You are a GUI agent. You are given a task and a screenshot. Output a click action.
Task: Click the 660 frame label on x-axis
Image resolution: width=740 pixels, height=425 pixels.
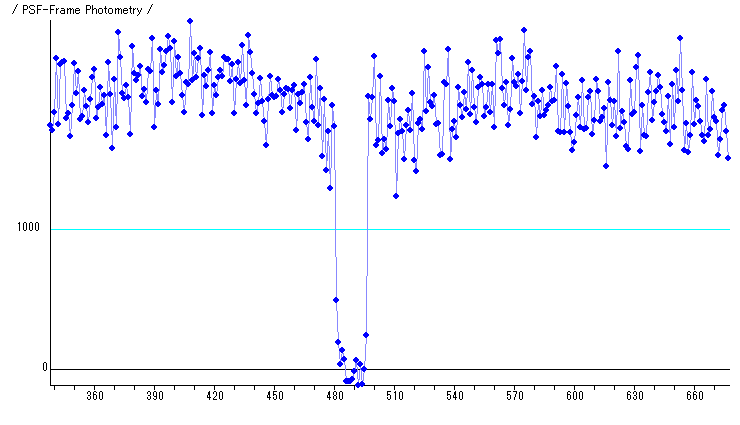[x=695, y=397]
